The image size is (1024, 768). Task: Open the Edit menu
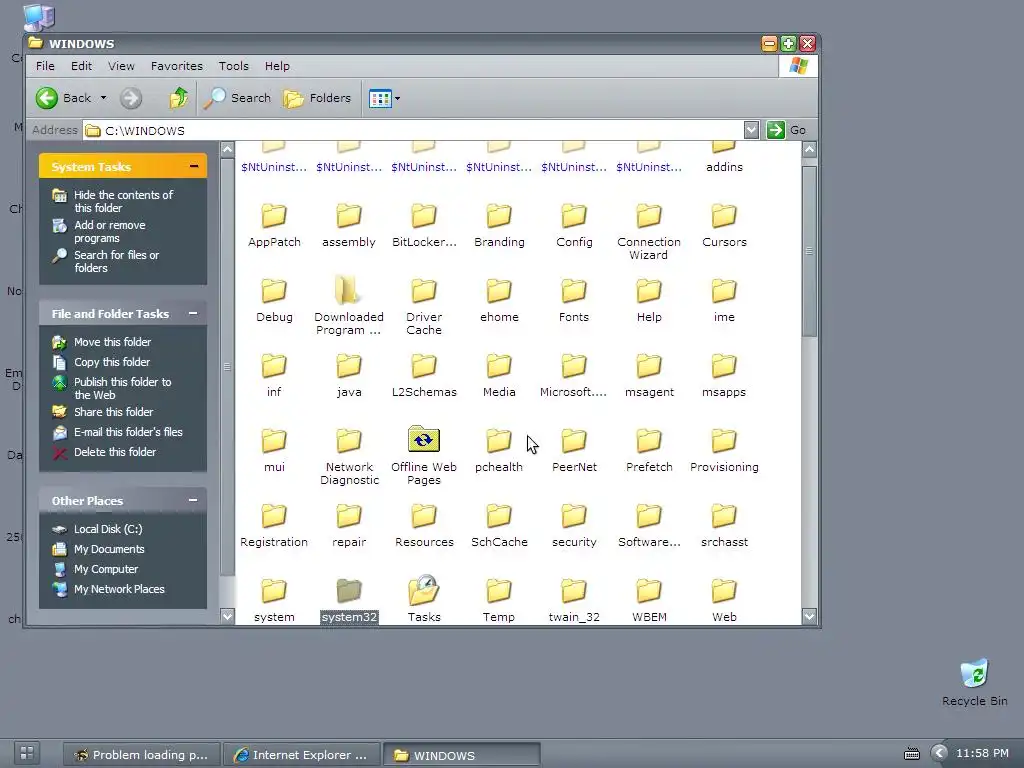(x=82, y=66)
